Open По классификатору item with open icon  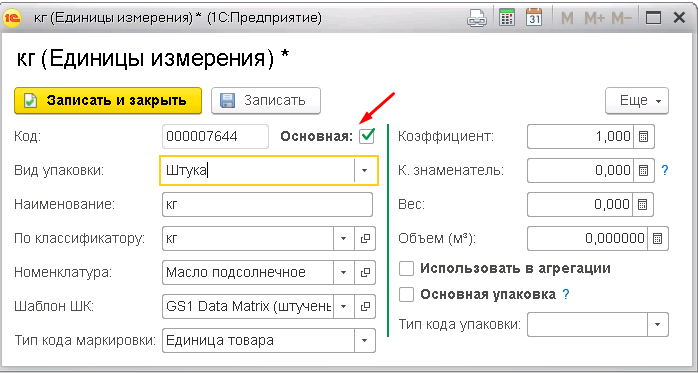coord(365,239)
